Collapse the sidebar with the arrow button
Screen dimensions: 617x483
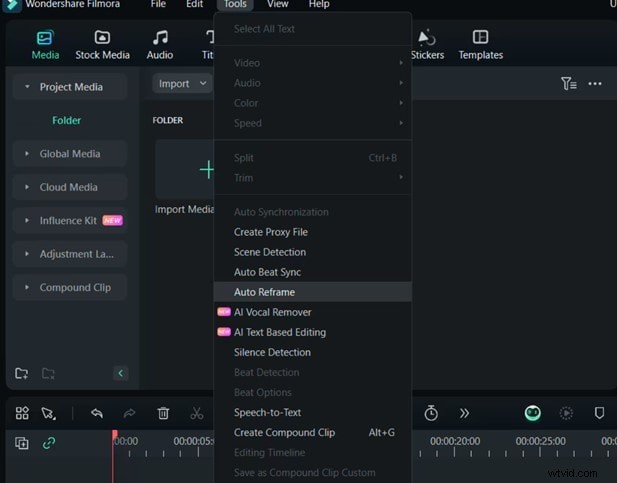121,373
